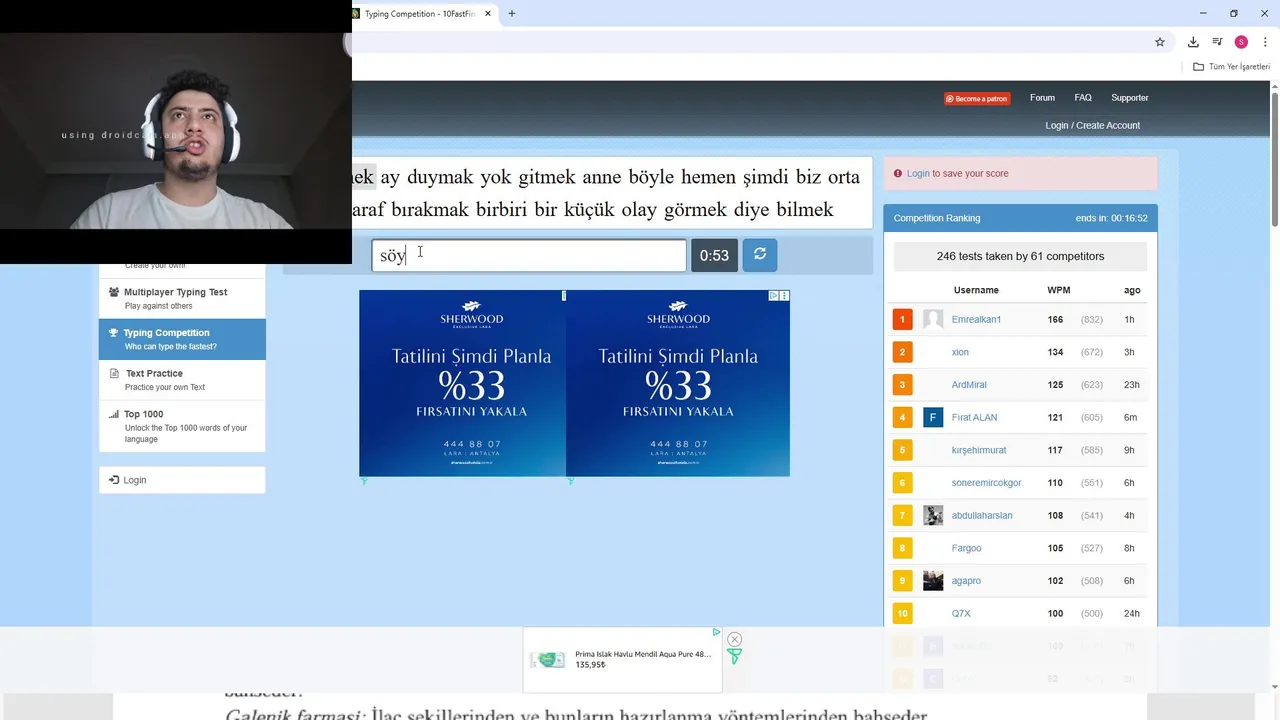Click agapro avatar picture
This screenshot has height=720, width=1280.
click(933, 580)
